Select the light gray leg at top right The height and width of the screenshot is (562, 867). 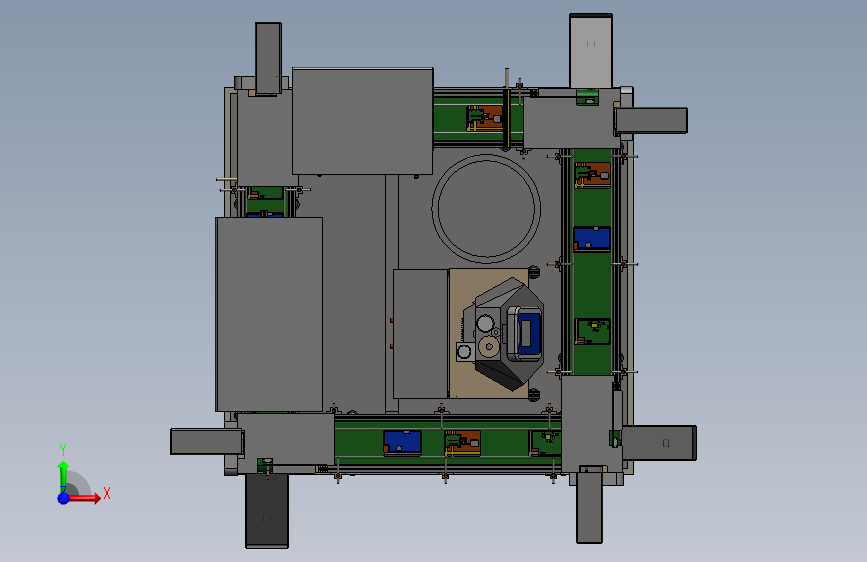[x=591, y=51]
